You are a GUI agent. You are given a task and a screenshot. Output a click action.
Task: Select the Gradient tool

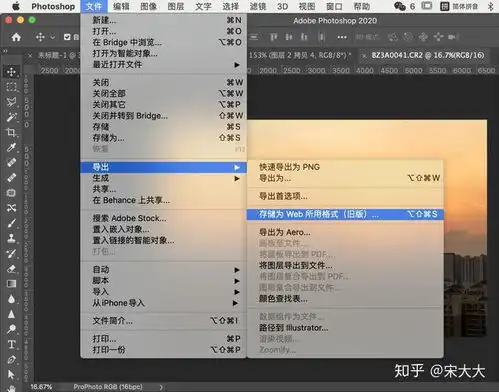[x=11, y=284]
